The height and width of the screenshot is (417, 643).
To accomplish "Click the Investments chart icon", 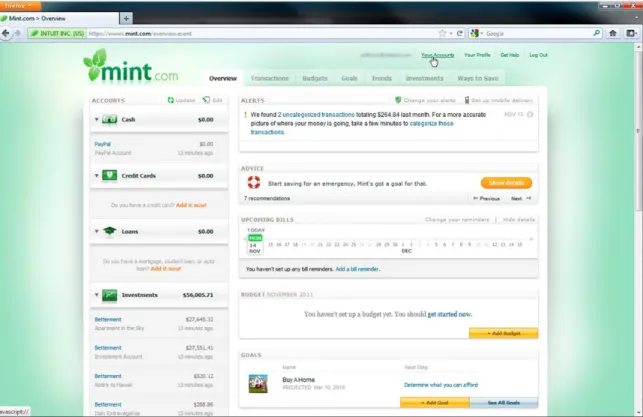I will (109, 295).
